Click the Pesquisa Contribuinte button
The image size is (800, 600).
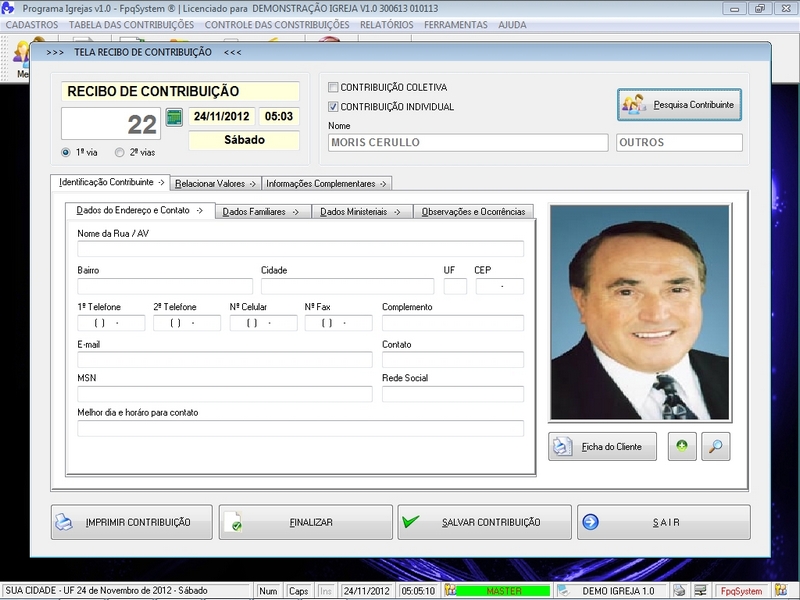point(680,105)
